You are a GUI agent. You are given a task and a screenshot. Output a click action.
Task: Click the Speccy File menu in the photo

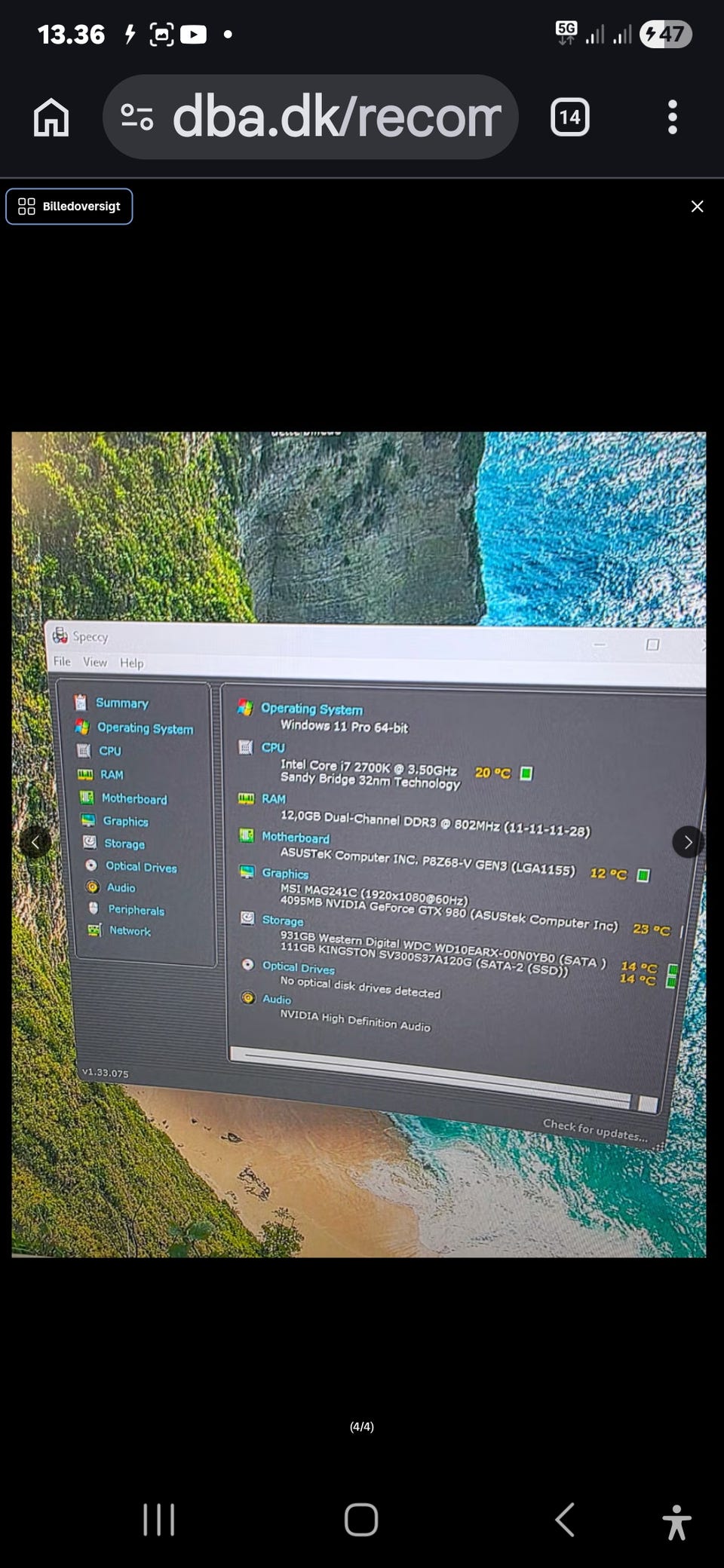[62, 661]
